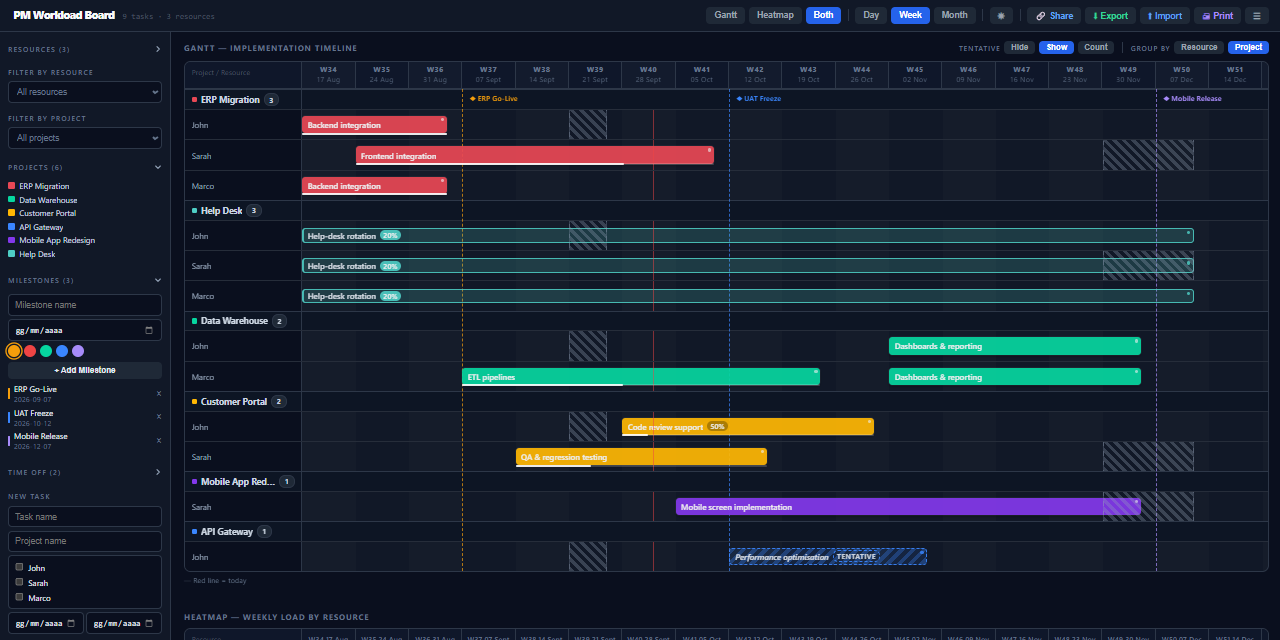Screen dimensions: 1280x640
Task: Remove the UAT Freeze milestone
Action: 158,417
